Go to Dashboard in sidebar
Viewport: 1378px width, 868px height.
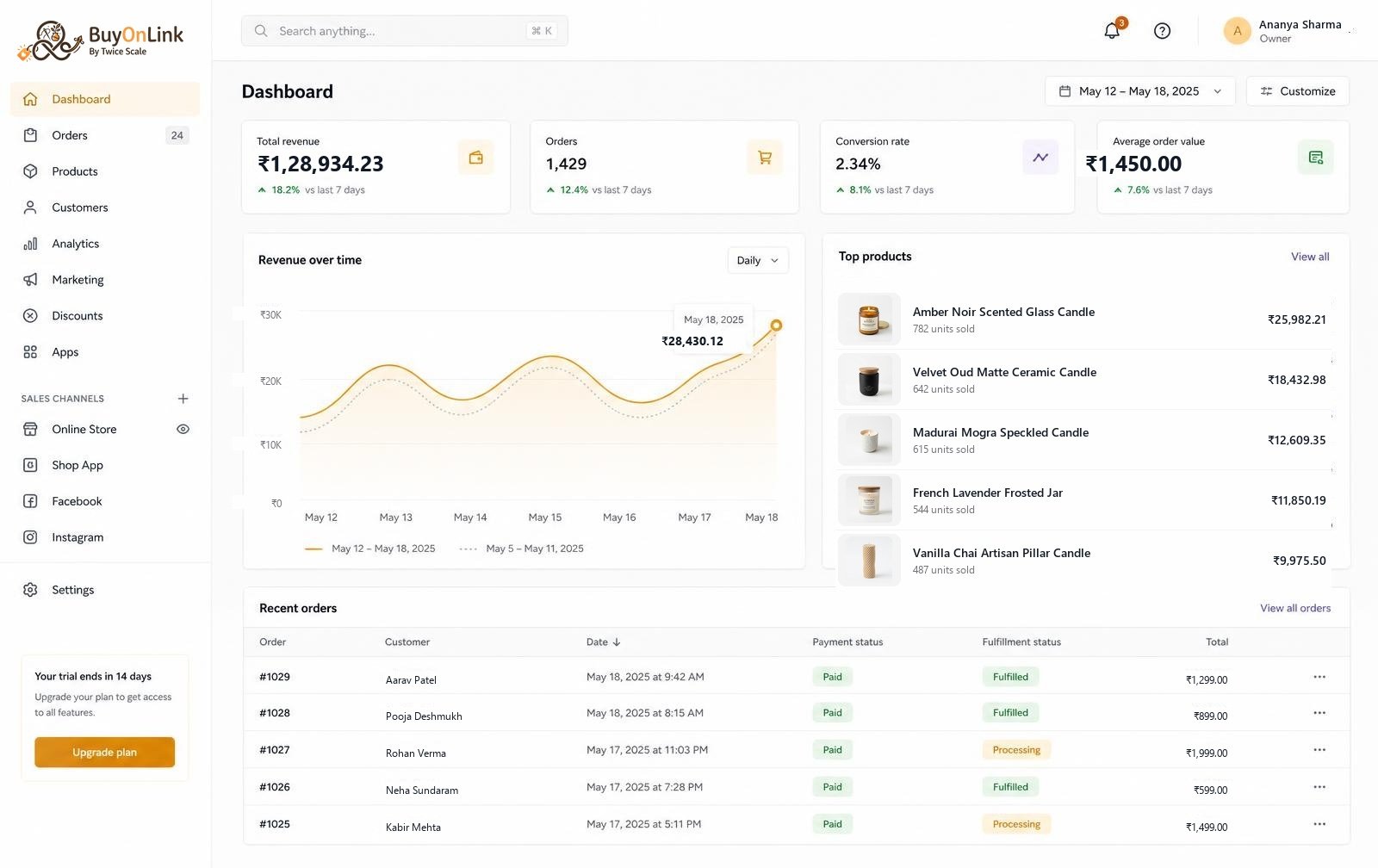pos(105,99)
